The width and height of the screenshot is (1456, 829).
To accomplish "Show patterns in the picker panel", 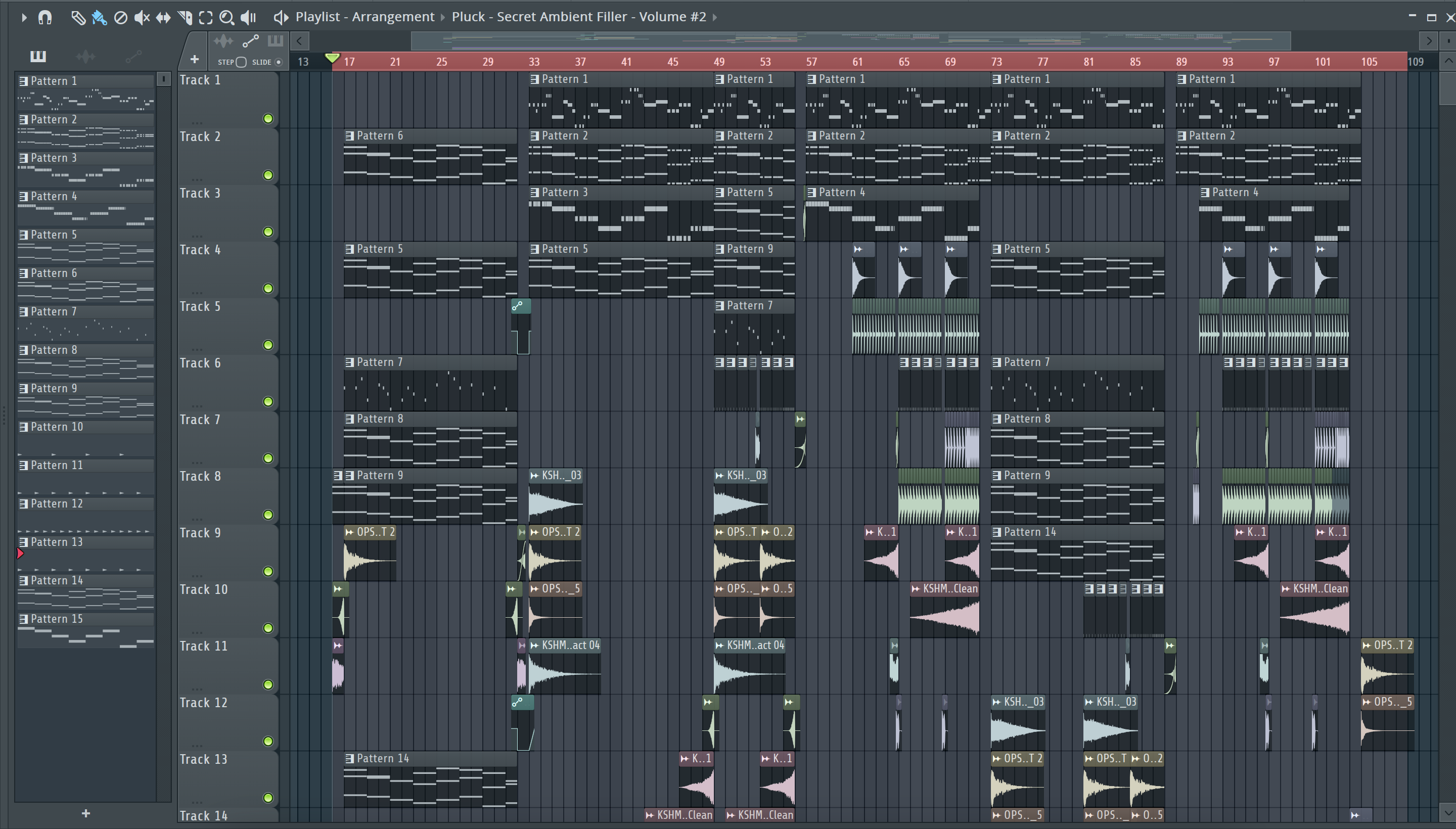I will coord(38,56).
